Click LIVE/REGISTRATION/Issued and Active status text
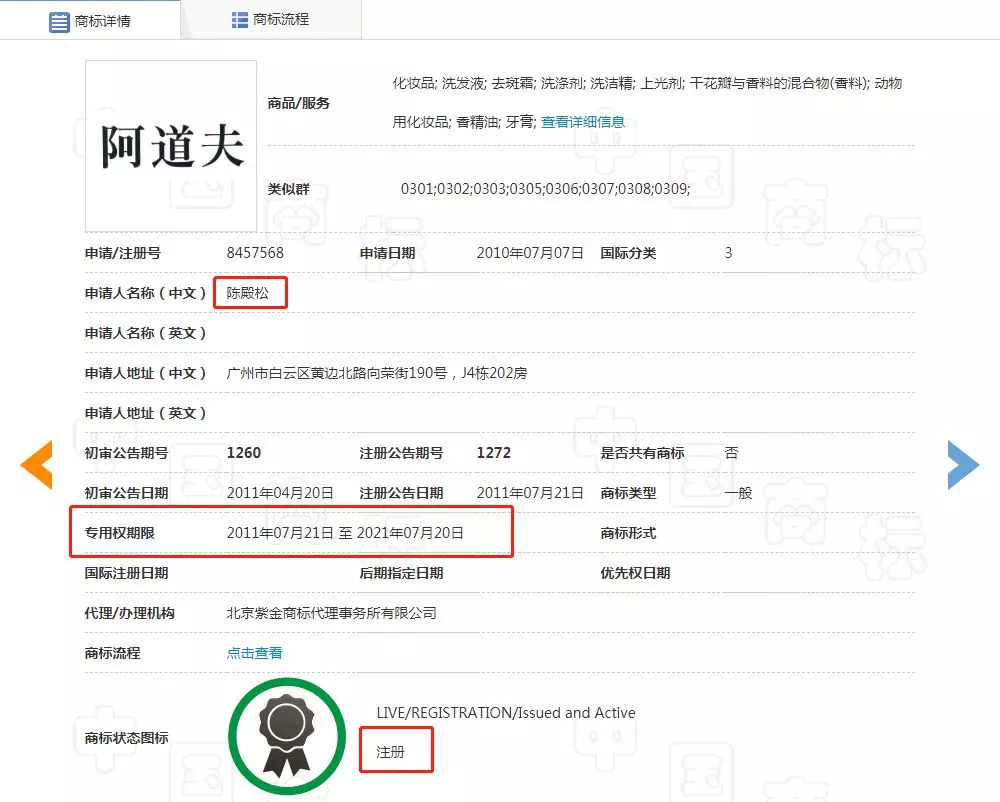This screenshot has width=1000, height=802. (x=506, y=713)
